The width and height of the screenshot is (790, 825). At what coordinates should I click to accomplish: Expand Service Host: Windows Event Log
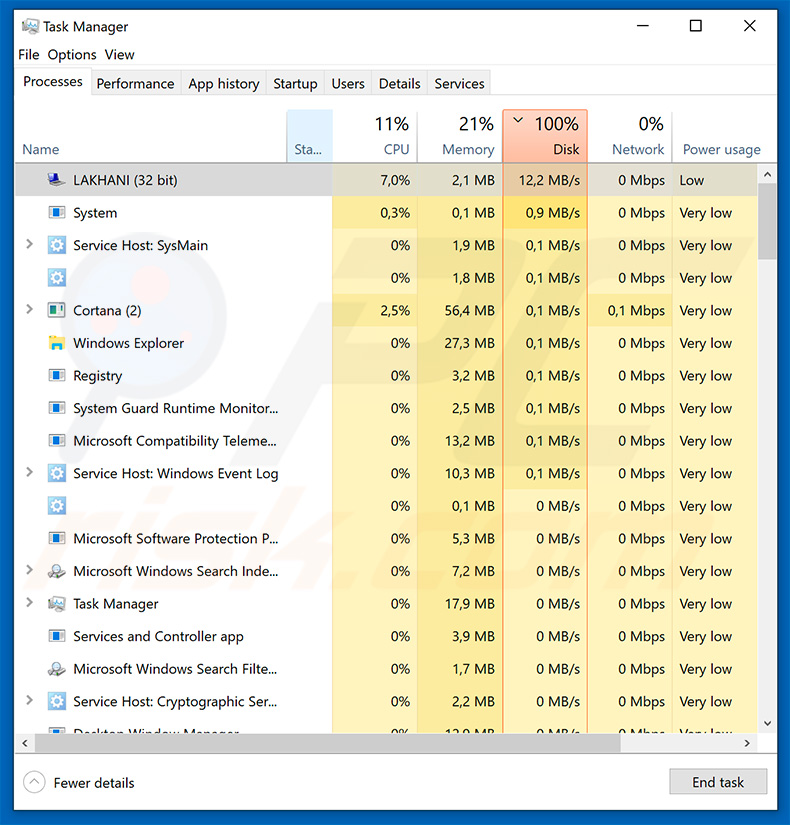click(29, 473)
